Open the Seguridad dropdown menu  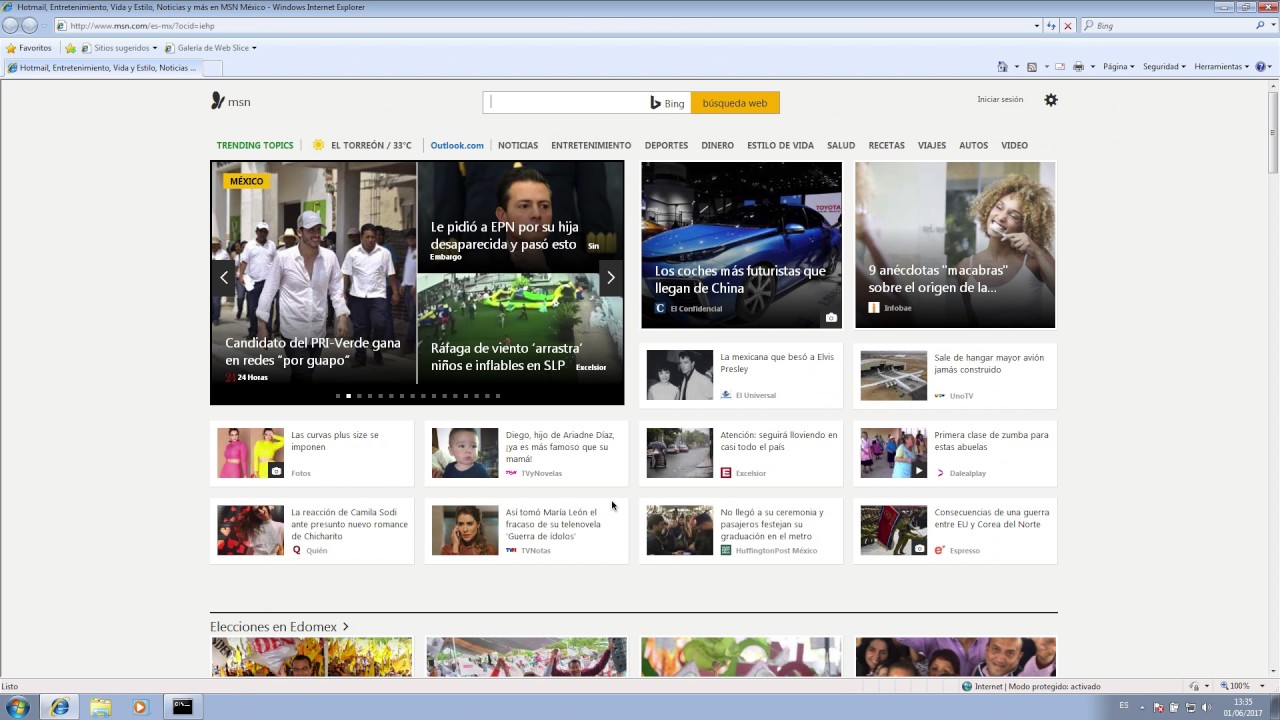tap(1164, 67)
